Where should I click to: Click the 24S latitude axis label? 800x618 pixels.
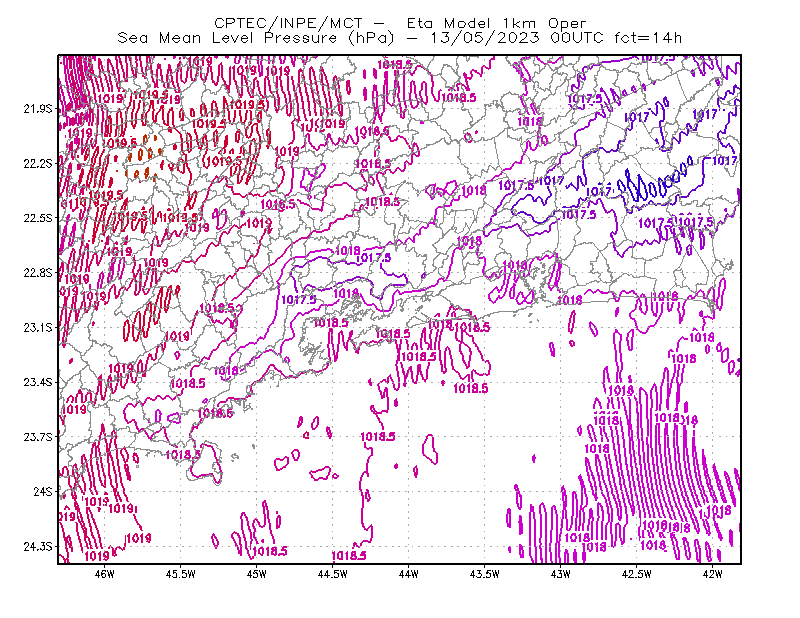pyautogui.click(x=43, y=492)
